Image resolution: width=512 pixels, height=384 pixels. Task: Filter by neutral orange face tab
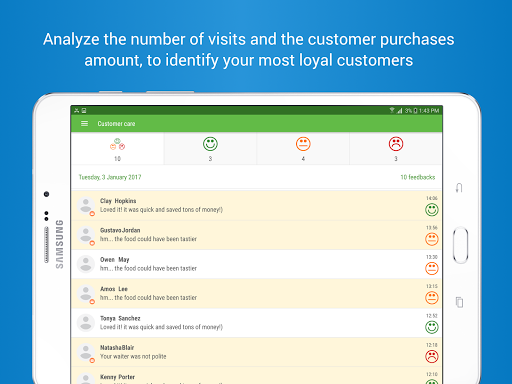303,149
